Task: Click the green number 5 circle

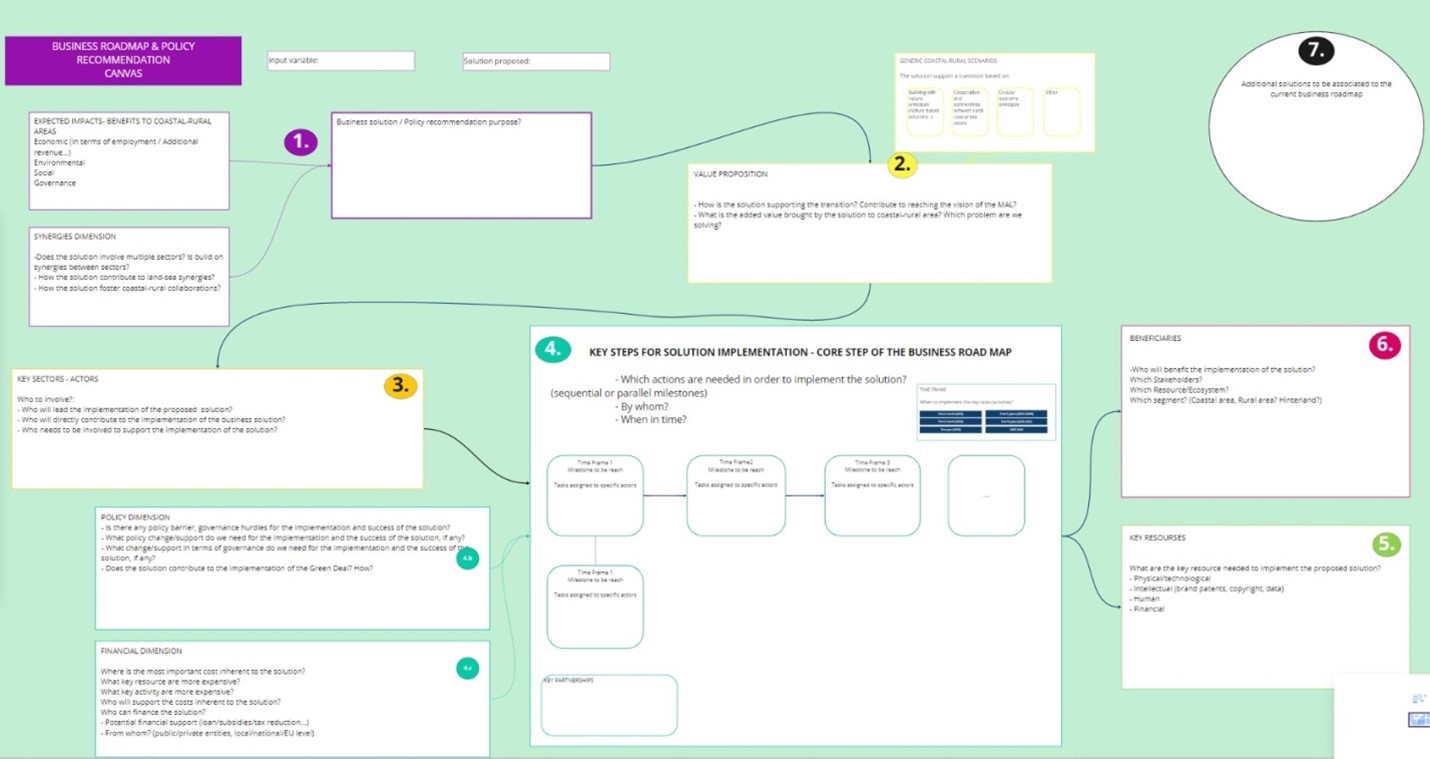Action: 1385,544
